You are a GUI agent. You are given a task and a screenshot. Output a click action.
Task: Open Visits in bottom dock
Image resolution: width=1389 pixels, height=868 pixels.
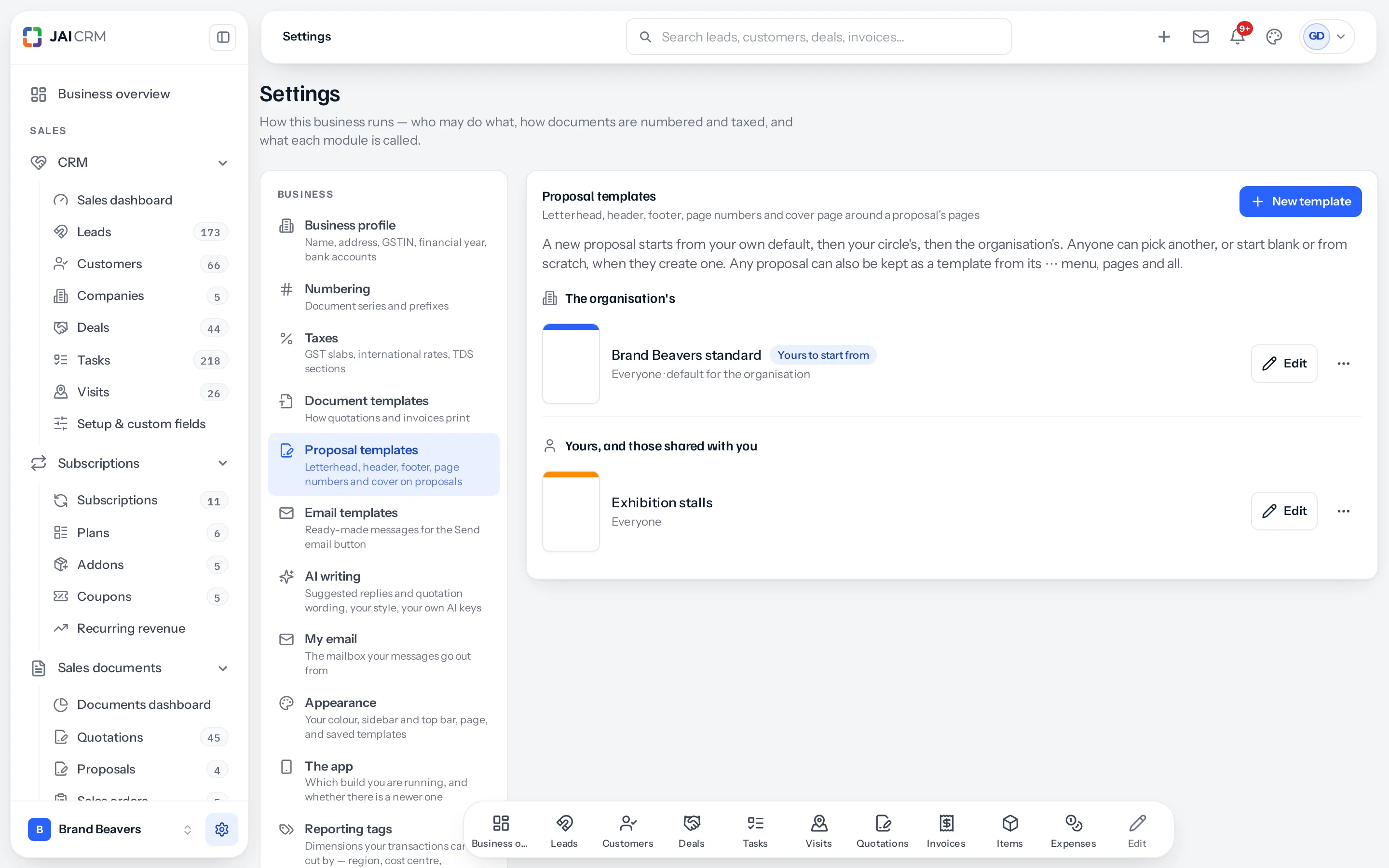pos(818,831)
